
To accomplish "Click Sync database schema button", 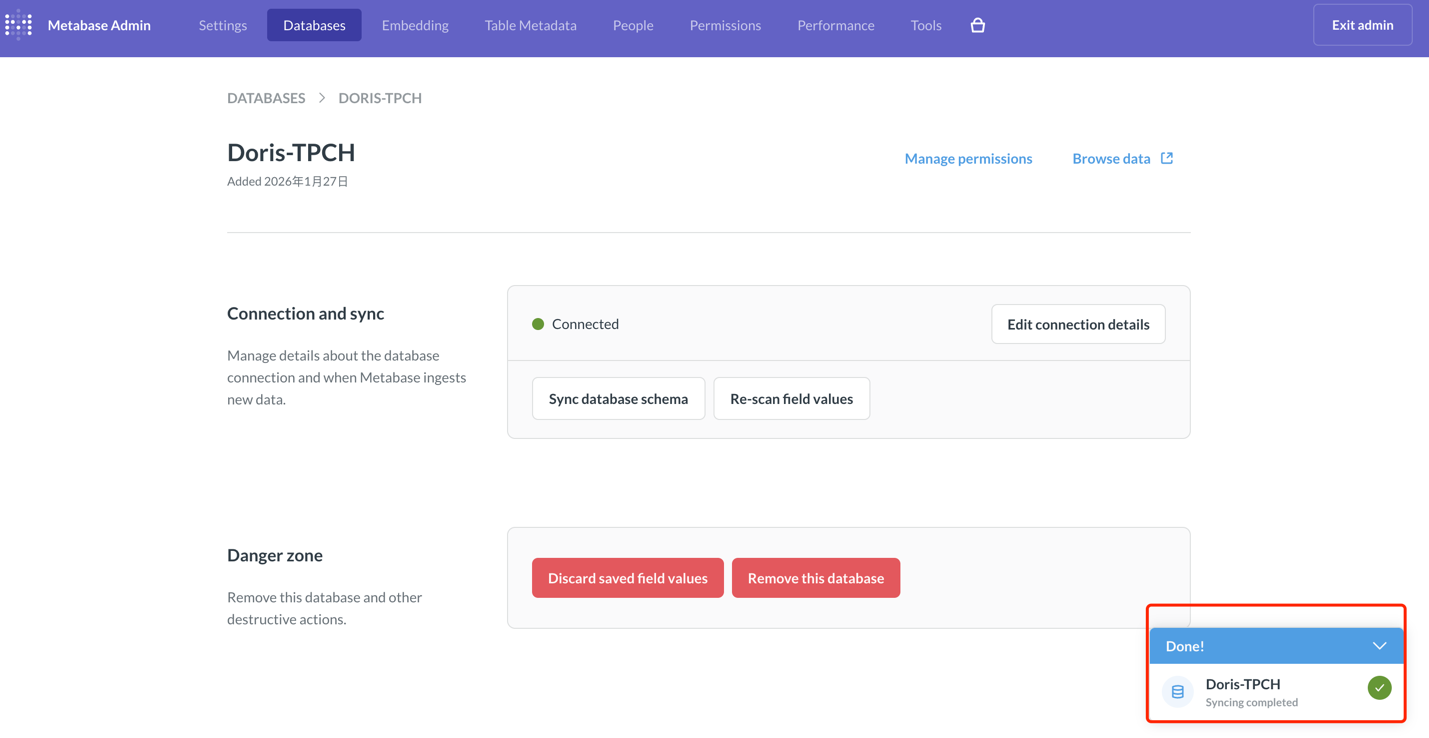I will click(x=618, y=399).
